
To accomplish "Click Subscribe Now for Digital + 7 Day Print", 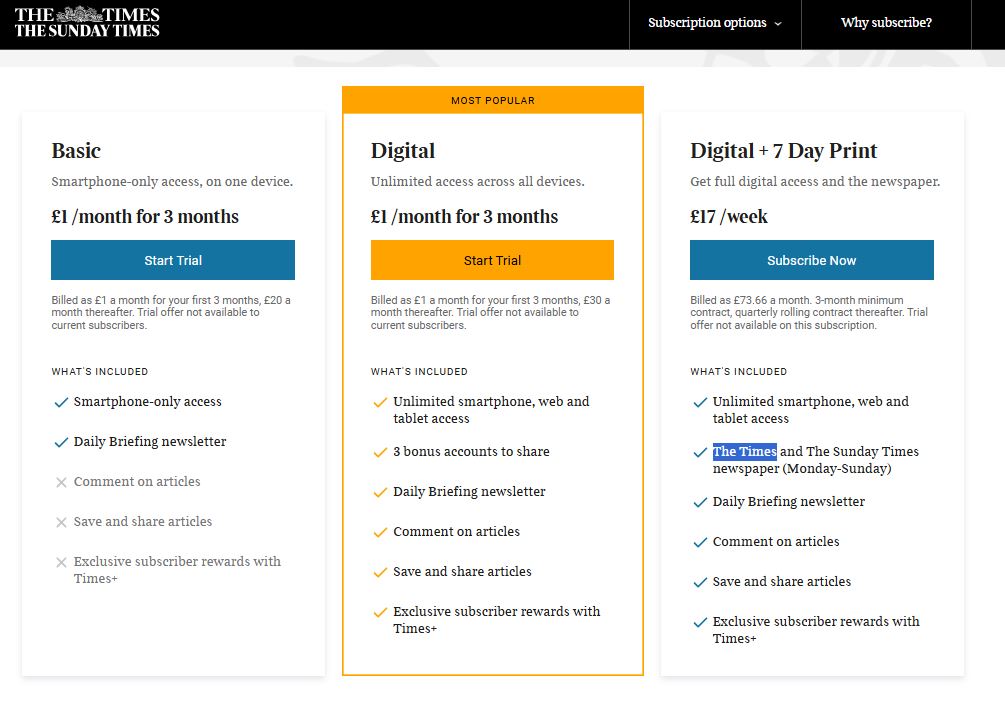I will 811,259.
